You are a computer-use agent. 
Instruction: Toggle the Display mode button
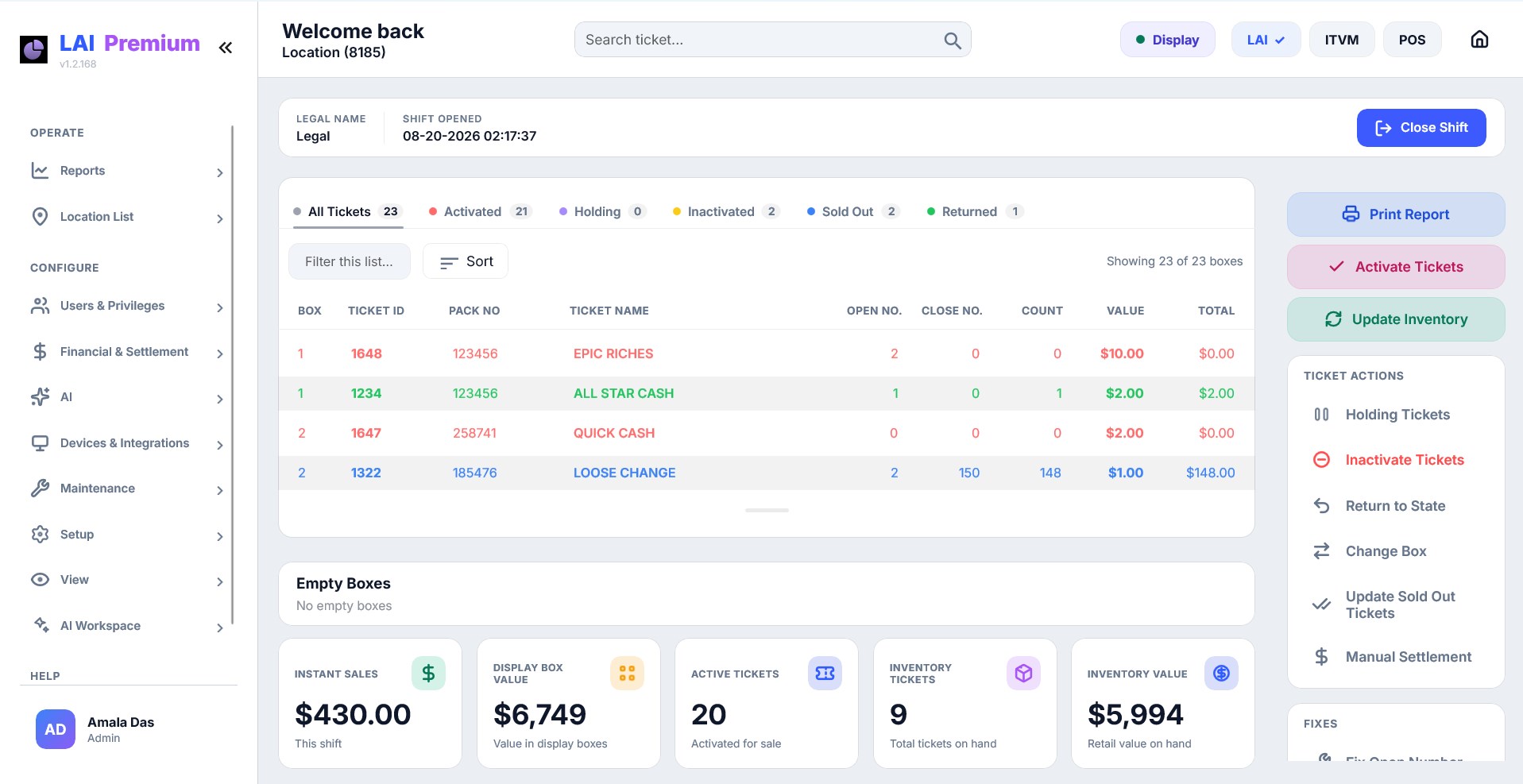(1167, 40)
